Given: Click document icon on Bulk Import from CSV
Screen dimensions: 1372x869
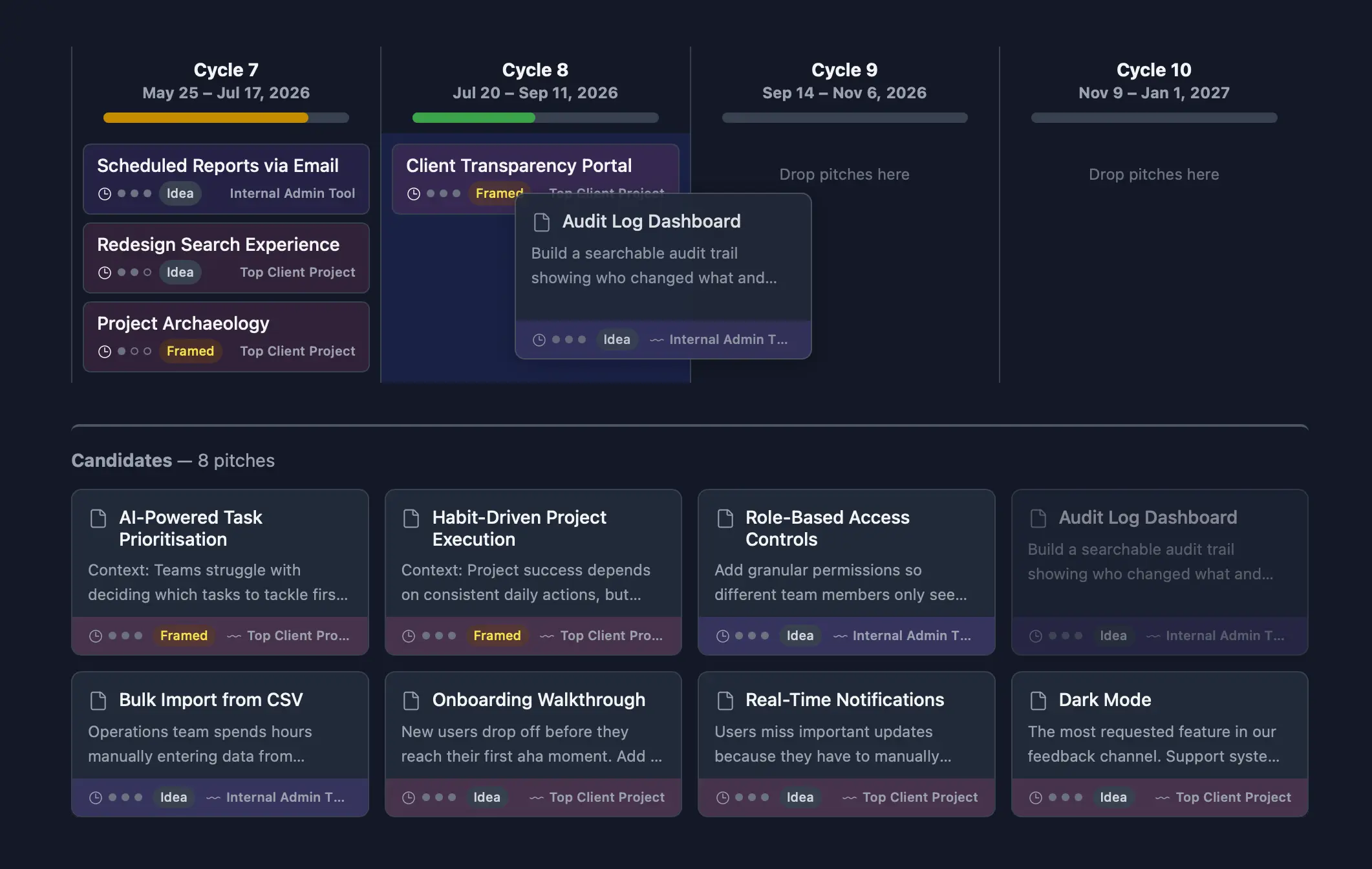Looking at the screenshot, I should tap(98, 700).
